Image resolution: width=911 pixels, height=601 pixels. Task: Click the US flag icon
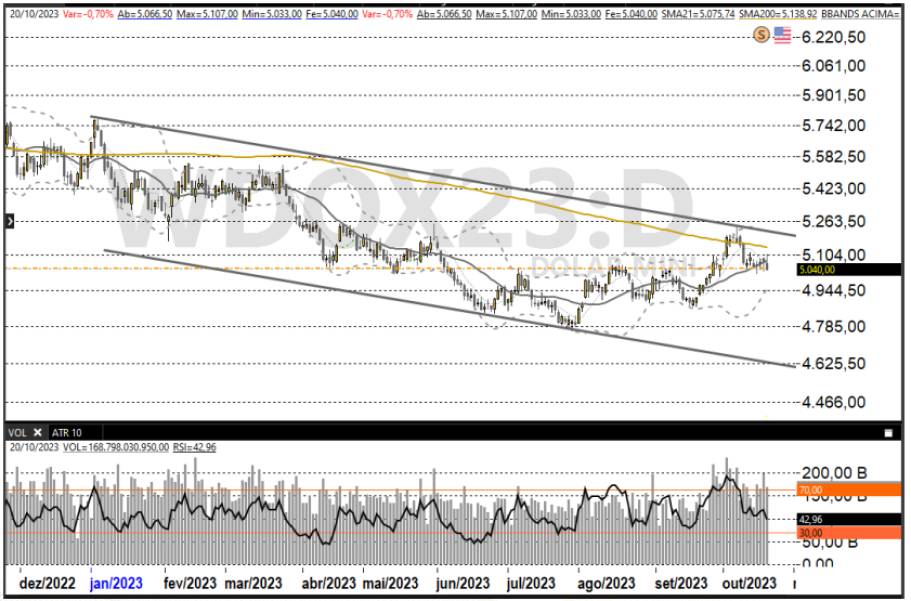point(782,35)
